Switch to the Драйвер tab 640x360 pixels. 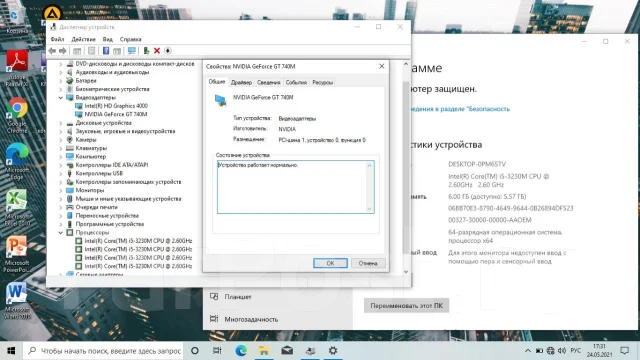click(241, 82)
